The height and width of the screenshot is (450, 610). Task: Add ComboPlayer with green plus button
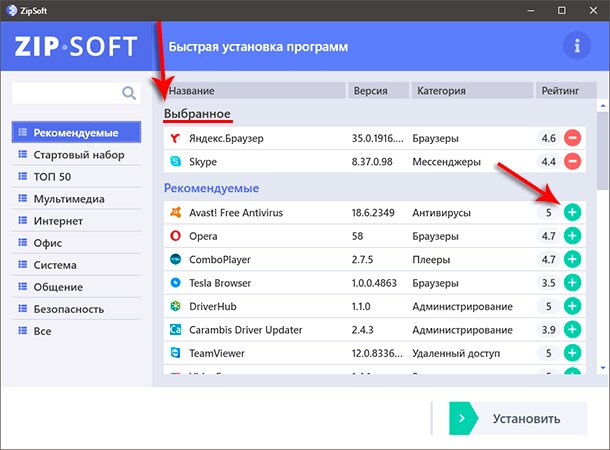pyautogui.click(x=572, y=259)
